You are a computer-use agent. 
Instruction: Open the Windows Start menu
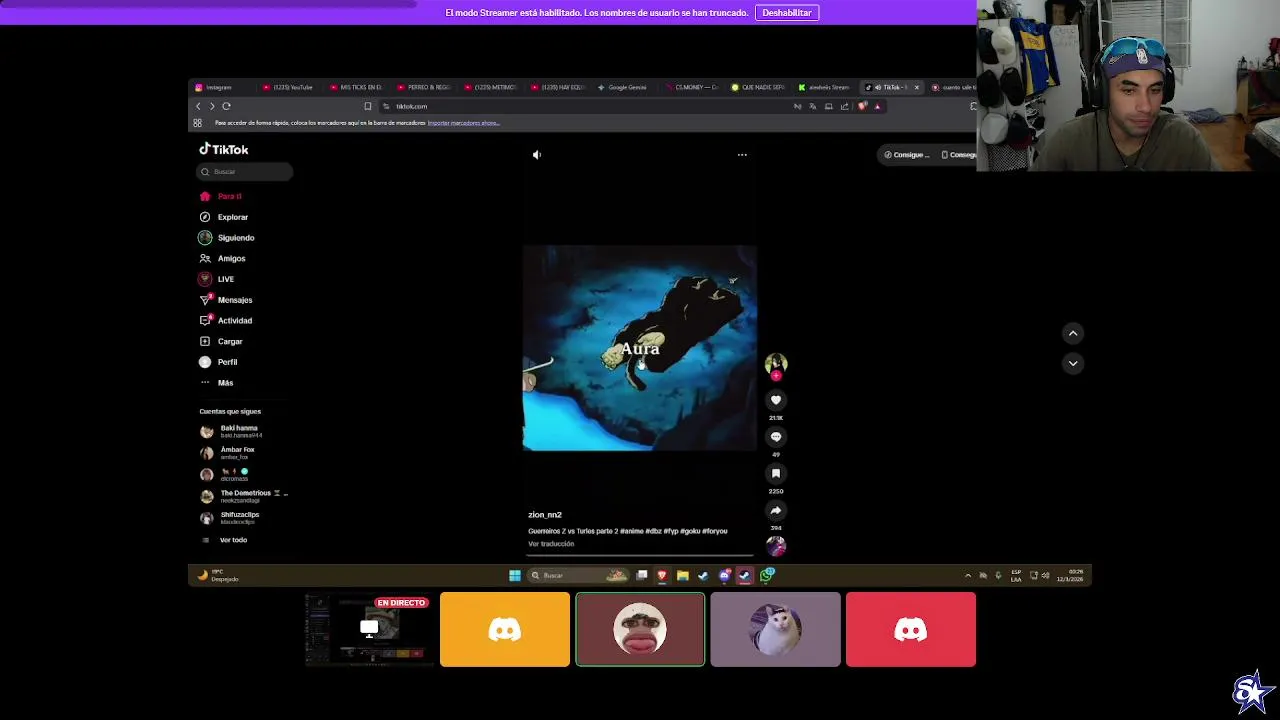coord(515,575)
